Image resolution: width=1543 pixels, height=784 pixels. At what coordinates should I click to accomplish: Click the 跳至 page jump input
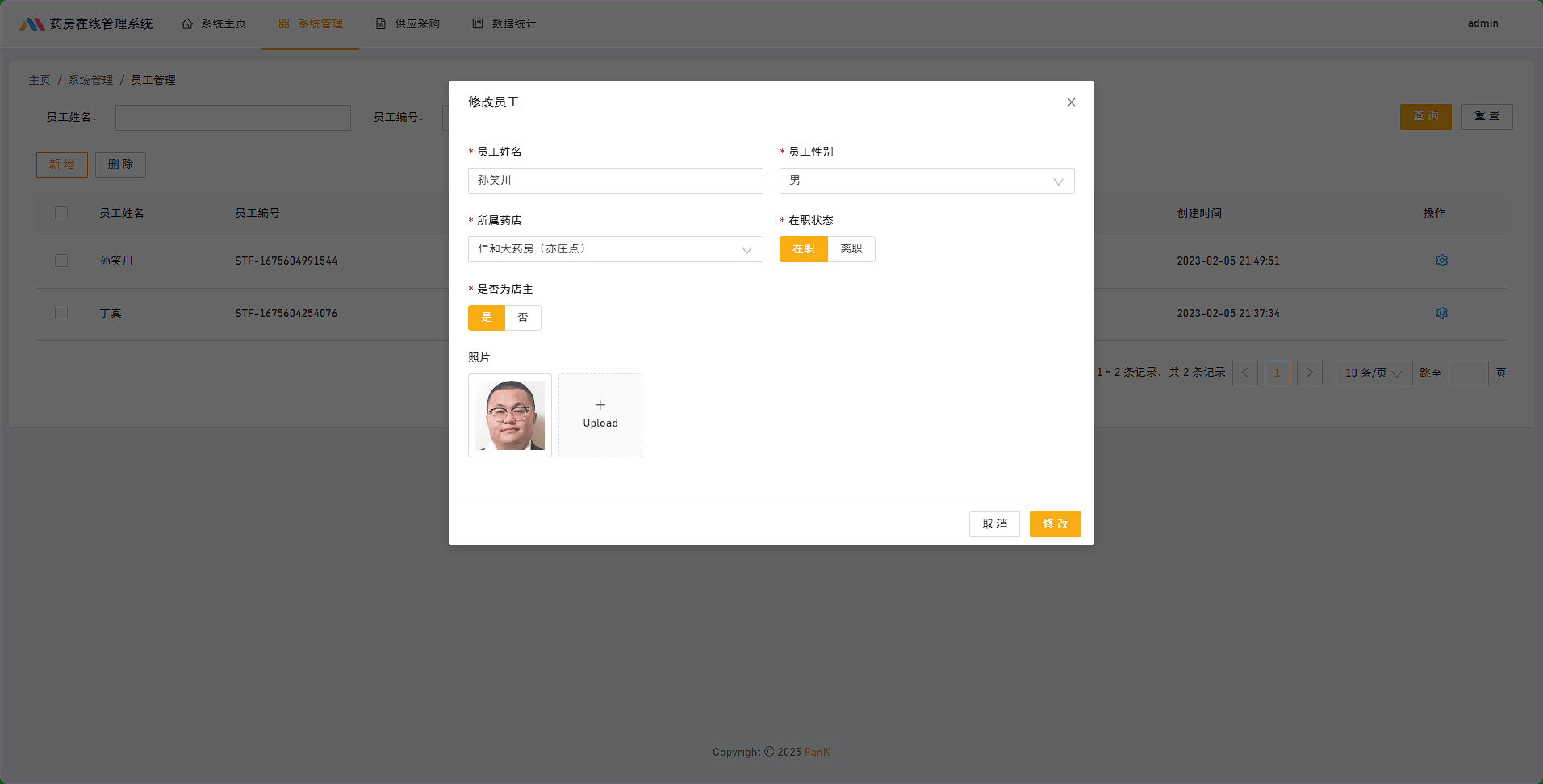point(1469,373)
